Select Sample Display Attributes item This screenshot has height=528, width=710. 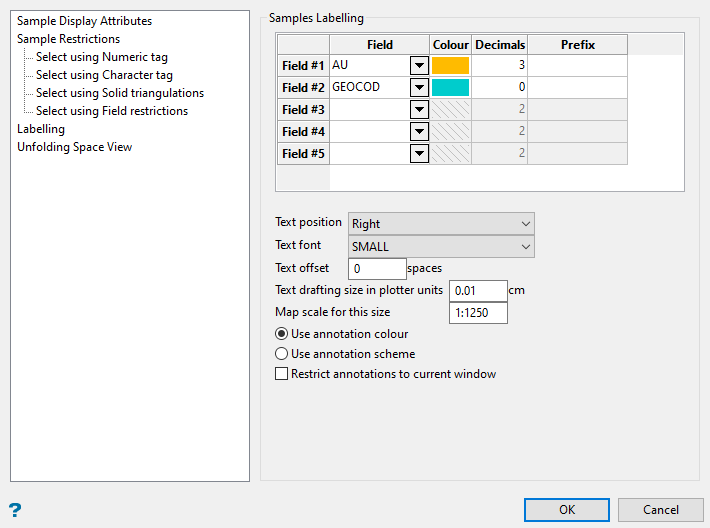pos(85,21)
